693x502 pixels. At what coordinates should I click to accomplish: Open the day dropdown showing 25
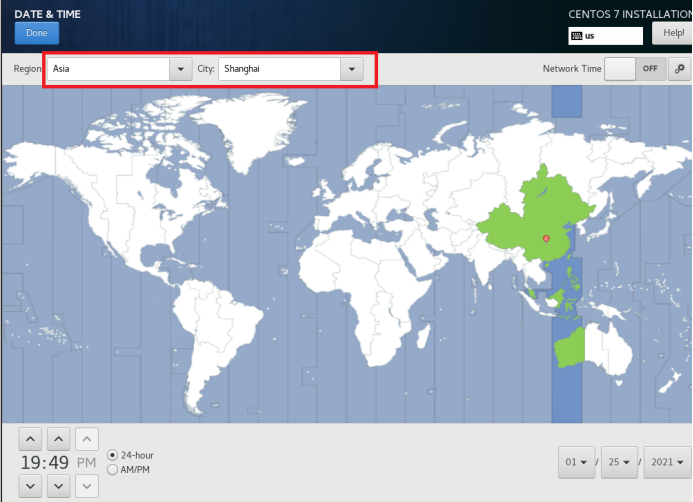pos(619,462)
